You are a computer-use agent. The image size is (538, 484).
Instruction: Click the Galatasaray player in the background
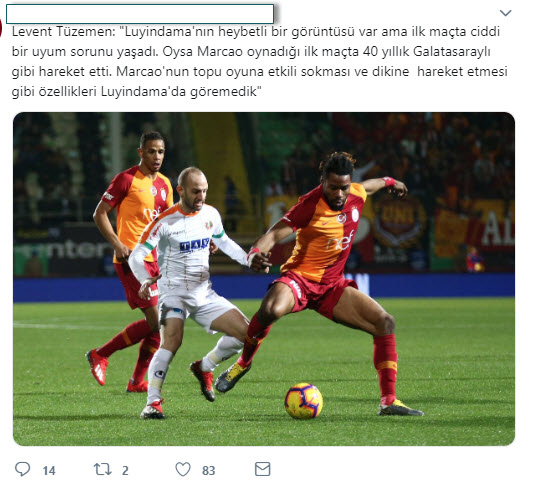pos(129,261)
